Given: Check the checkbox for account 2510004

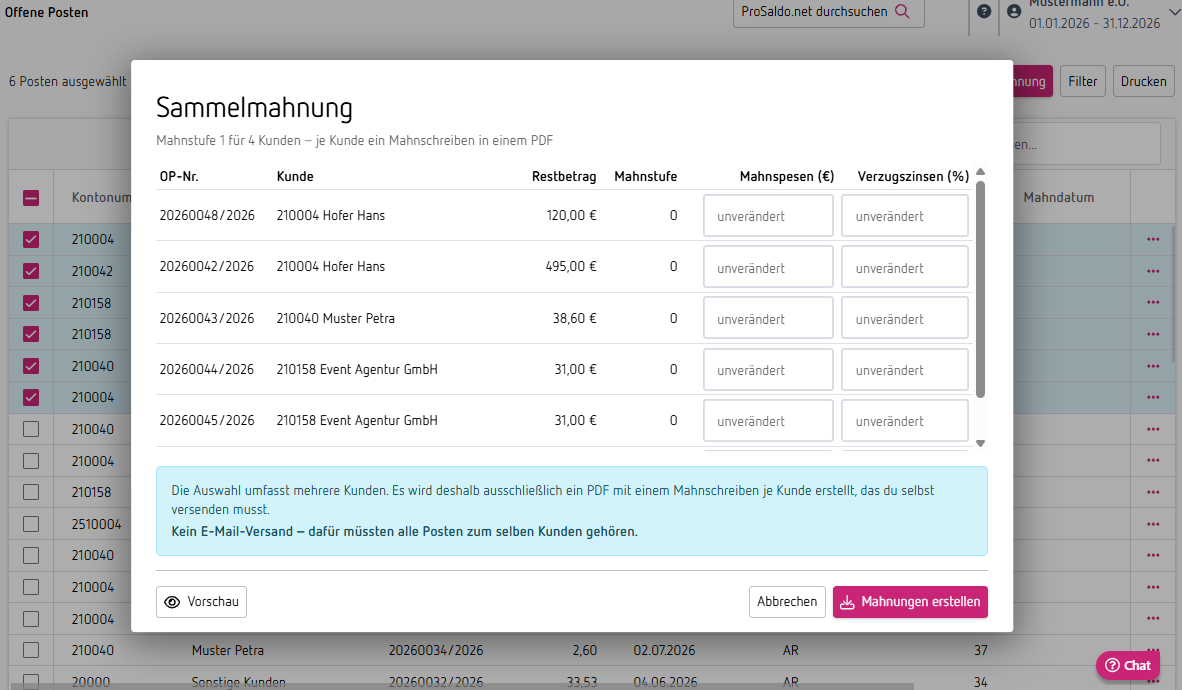Looking at the screenshot, I should coord(31,523).
